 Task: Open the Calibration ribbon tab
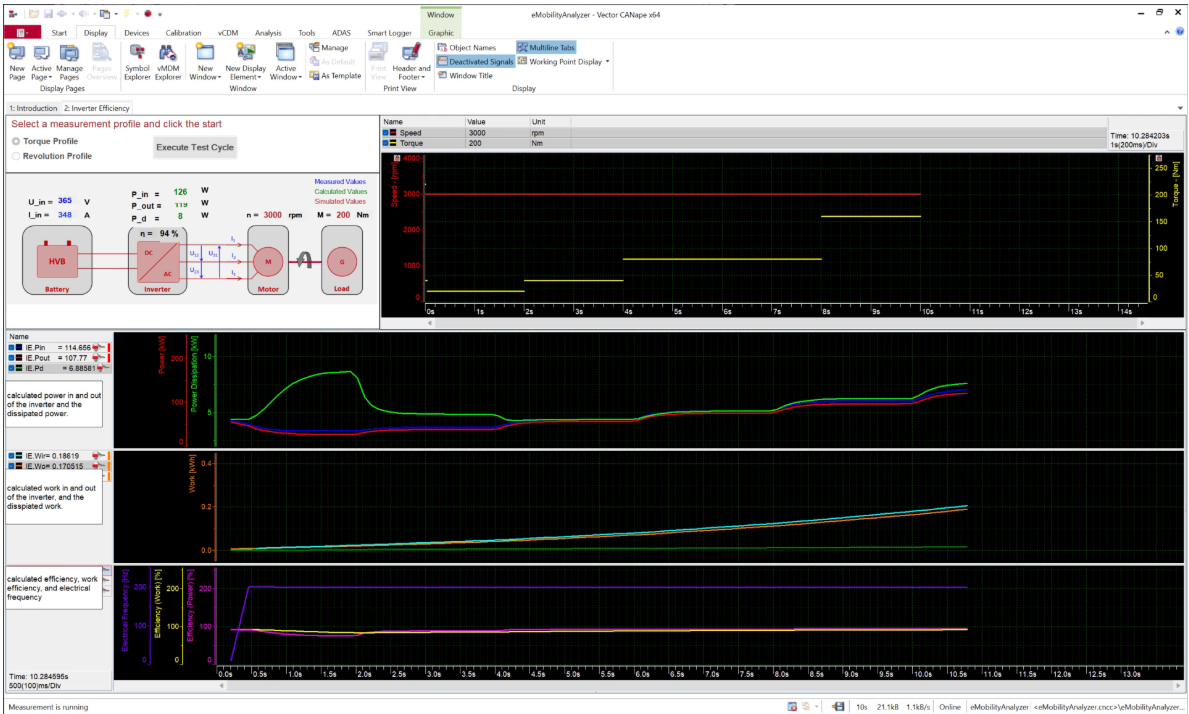click(183, 32)
